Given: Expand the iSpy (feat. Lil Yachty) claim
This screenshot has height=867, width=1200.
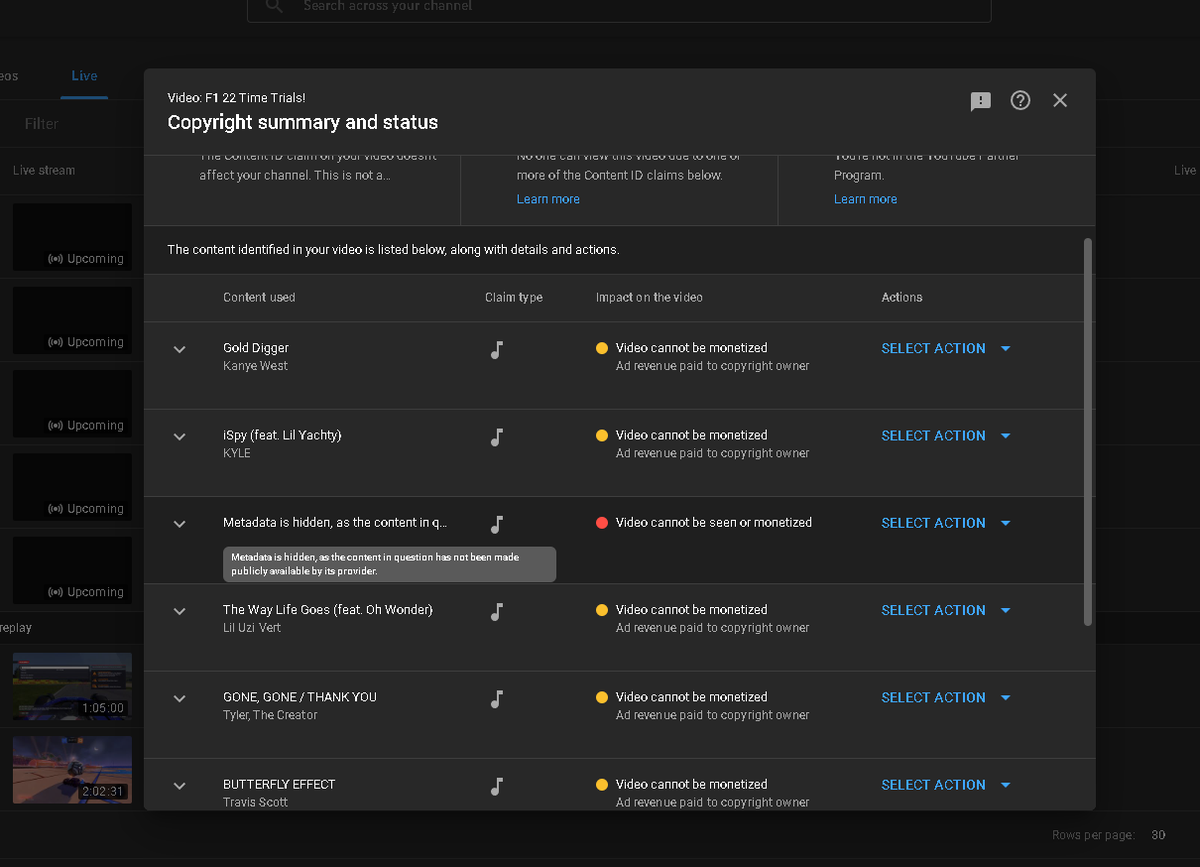Looking at the screenshot, I should pos(180,437).
